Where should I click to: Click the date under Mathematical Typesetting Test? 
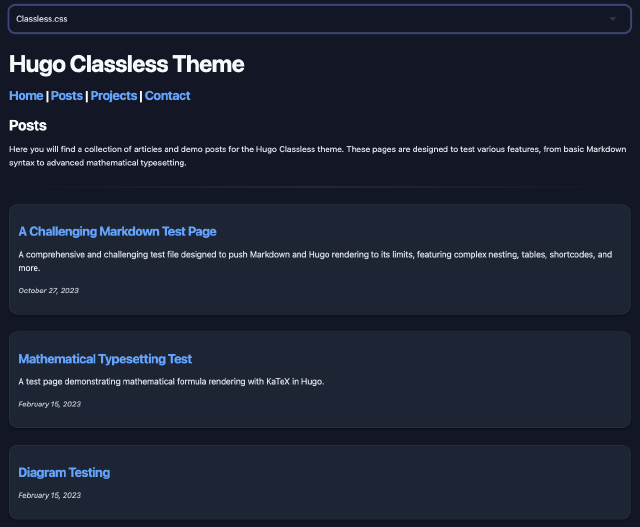tap(49, 404)
